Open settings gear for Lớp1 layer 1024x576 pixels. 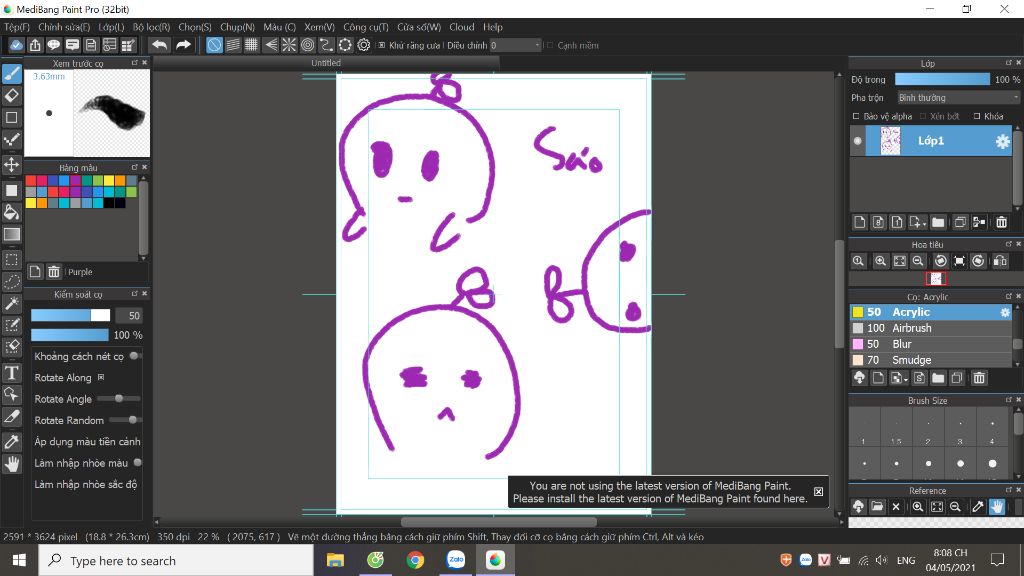[1002, 142]
